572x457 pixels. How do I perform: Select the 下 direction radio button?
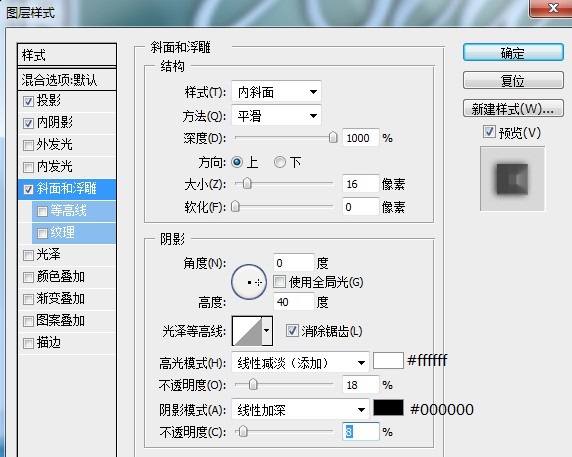click(280, 162)
